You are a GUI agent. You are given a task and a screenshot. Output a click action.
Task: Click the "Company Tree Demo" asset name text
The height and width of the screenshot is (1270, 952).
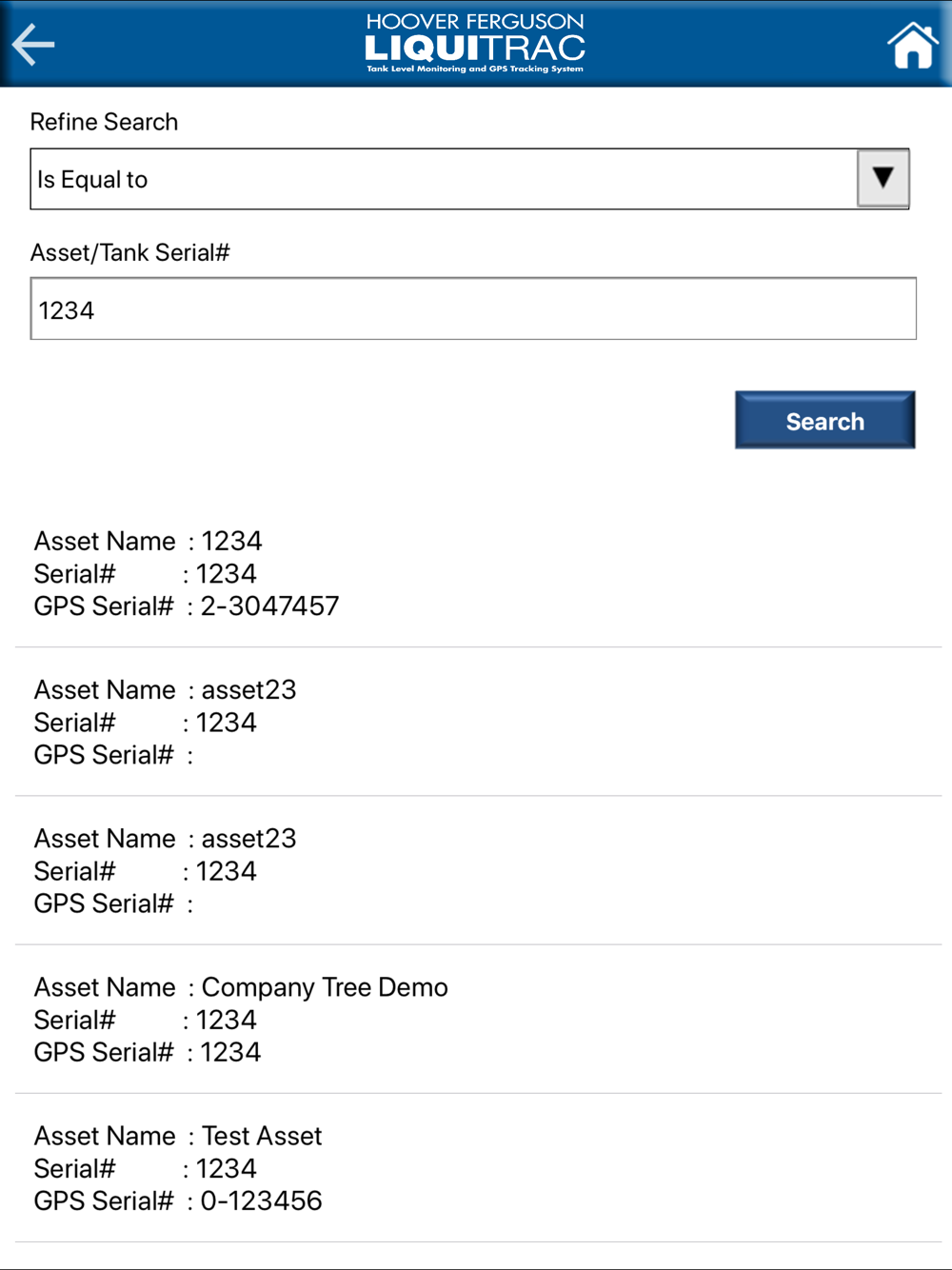point(325,987)
